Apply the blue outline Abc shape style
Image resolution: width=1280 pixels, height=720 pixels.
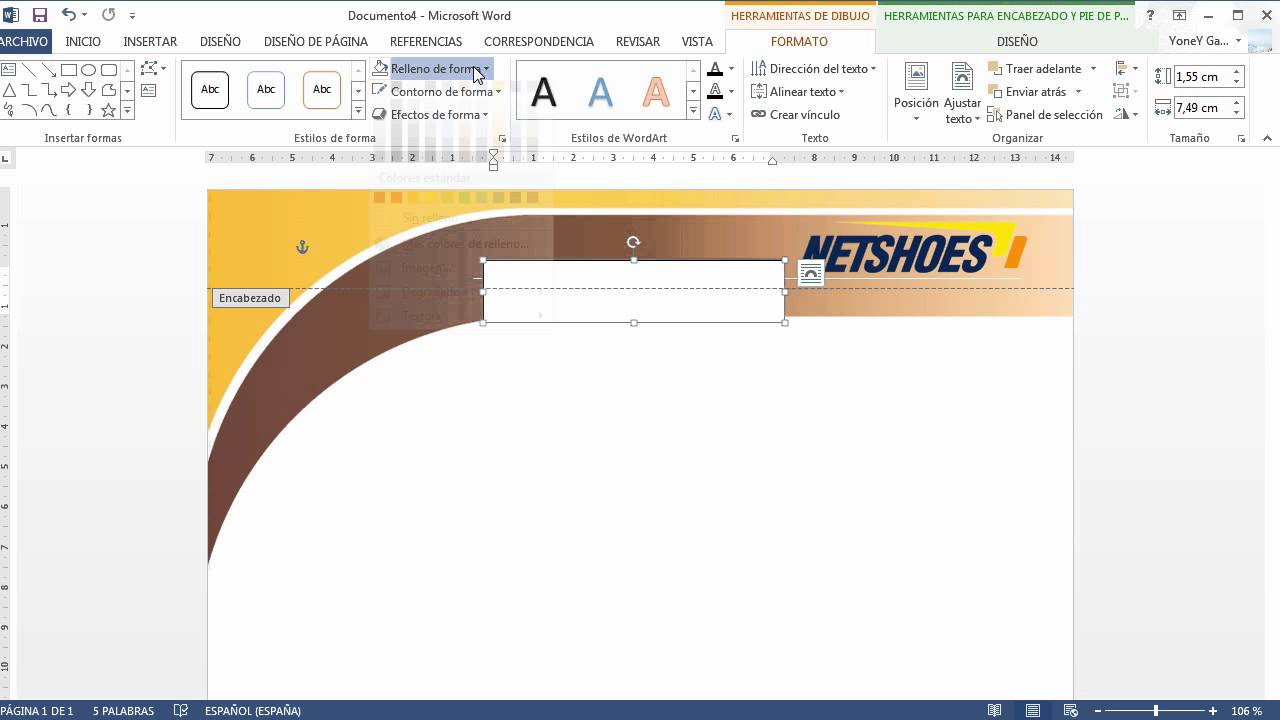tap(266, 90)
